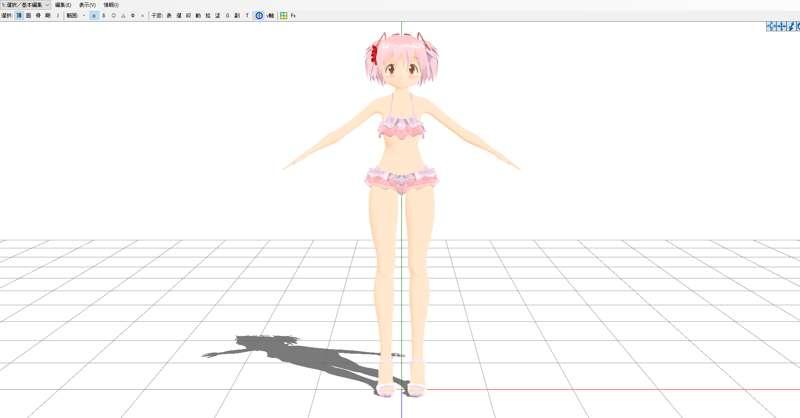The width and height of the screenshot is (800, 418).
Task: Open the 編集(E) menu
Action: point(63,5)
